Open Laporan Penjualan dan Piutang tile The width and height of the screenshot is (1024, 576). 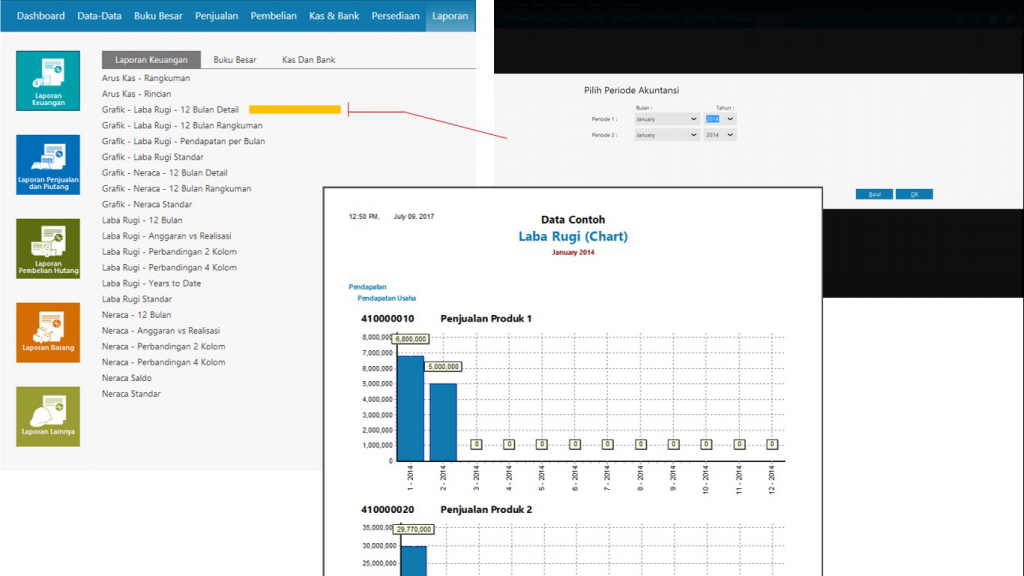coord(48,165)
